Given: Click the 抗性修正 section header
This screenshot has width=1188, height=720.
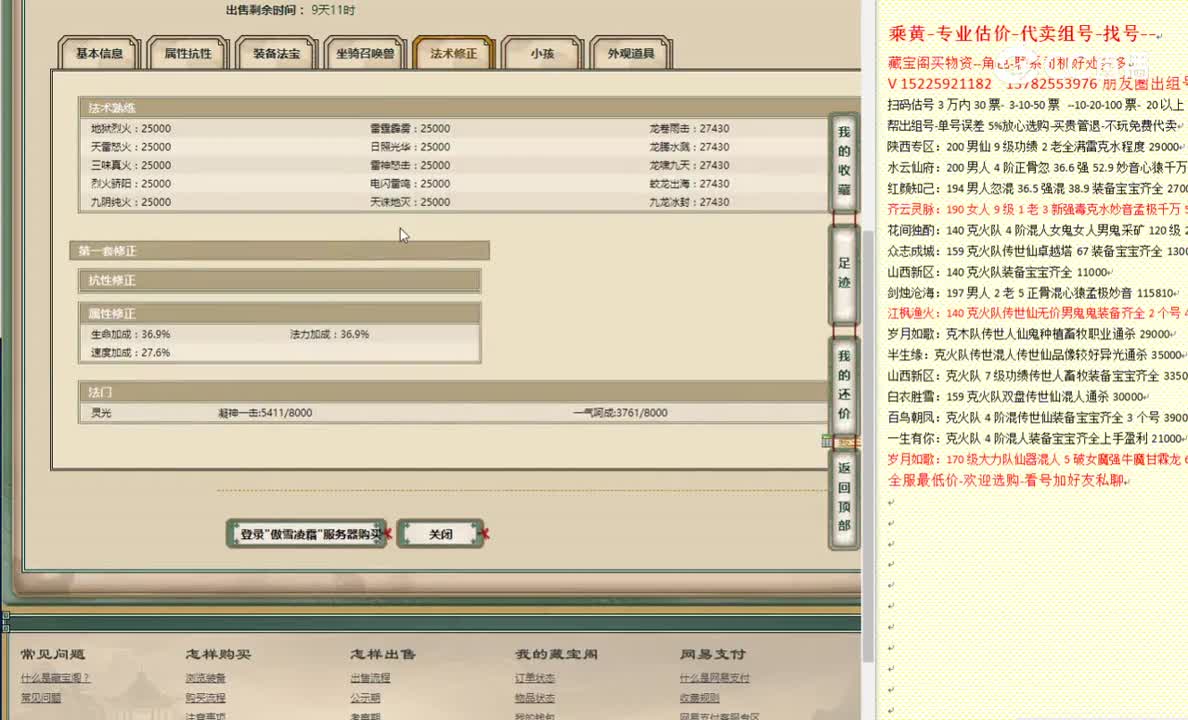Looking at the screenshot, I should pyautogui.click(x=280, y=280).
